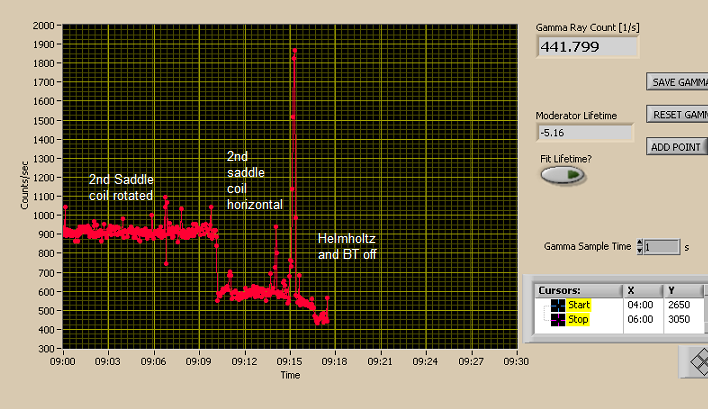The width and height of the screenshot is (708, 409).
Task: Click the Gamma Ray Count value field
Action: coord(587,47)
